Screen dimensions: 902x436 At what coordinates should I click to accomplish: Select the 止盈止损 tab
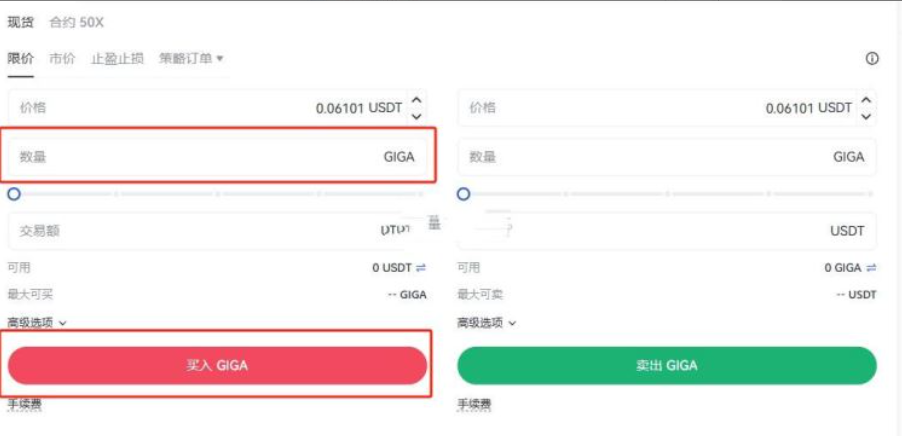click(117, 59)
